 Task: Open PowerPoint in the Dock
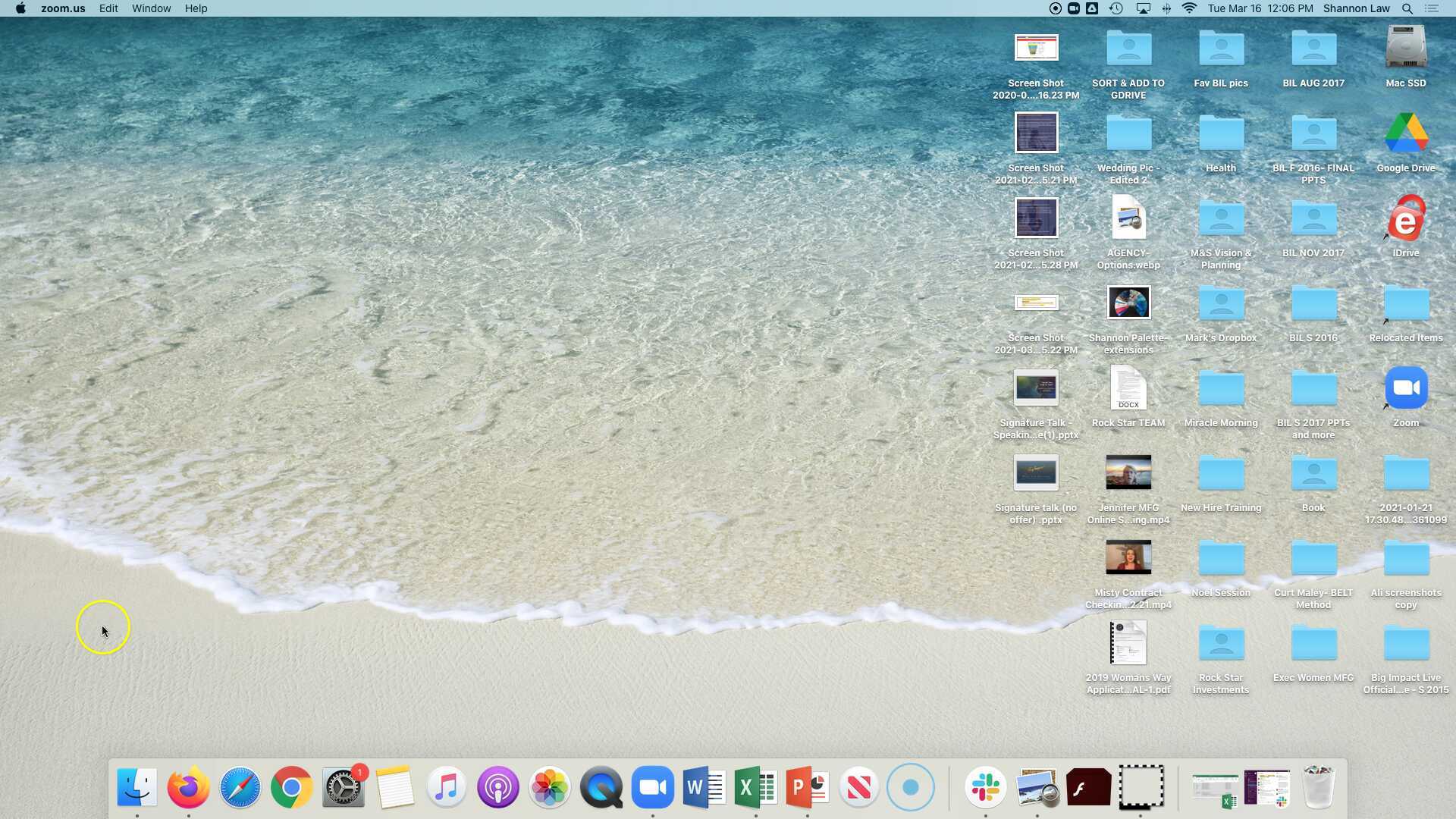[807, 787]
